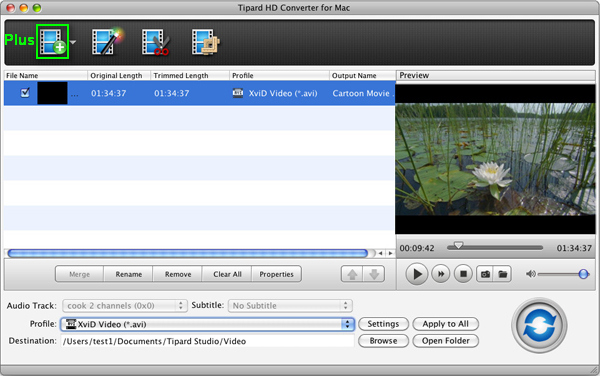Image resolution: width=600 pixels, height=376 pixels.
Task: Click the horizontal file list scrollbar
Action: click(188, 253)
